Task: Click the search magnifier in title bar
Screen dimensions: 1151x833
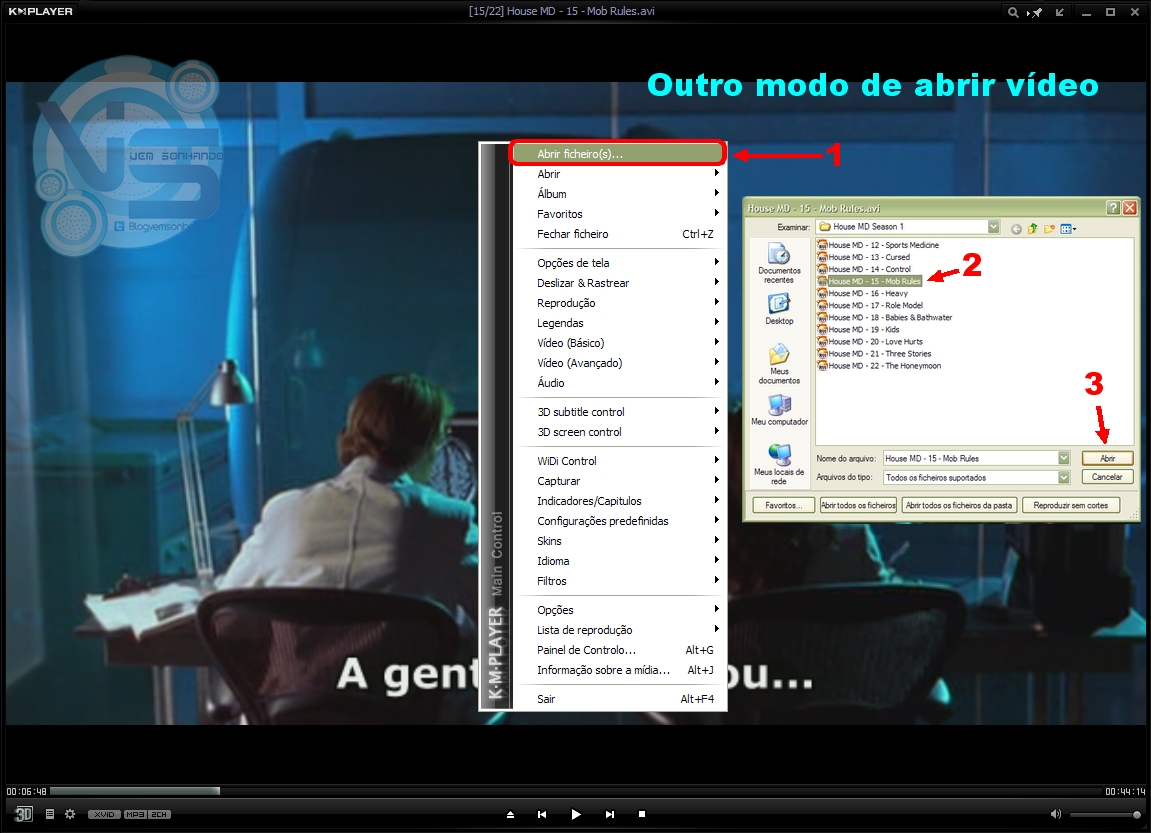Action: click(x=1012, y=12)
